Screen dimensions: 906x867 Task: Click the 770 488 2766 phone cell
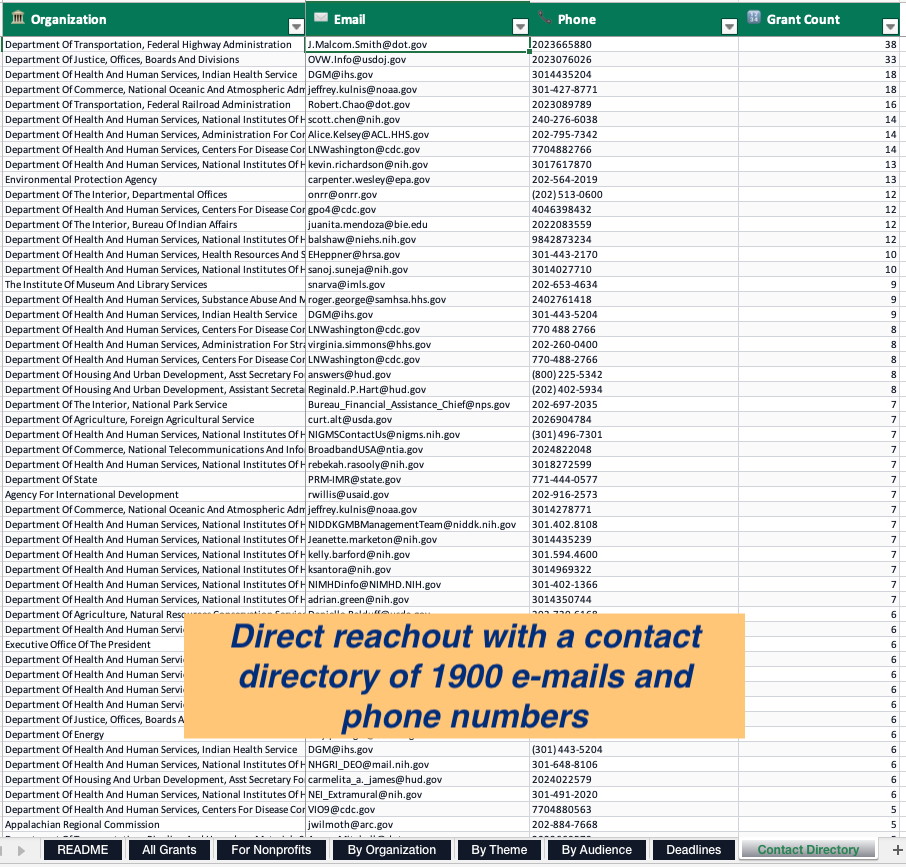634,330
